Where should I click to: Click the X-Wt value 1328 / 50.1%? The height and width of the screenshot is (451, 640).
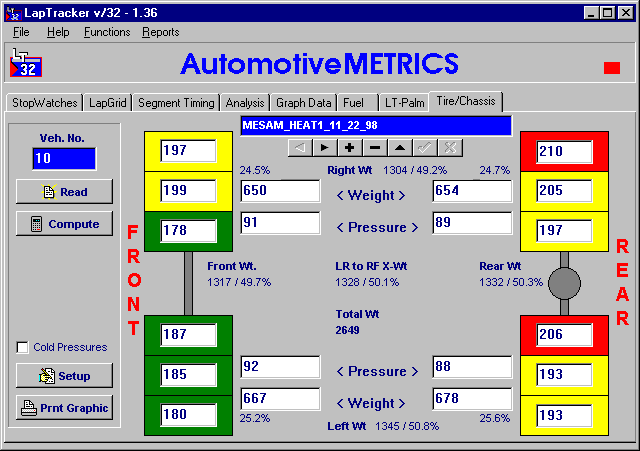point(367,282)
